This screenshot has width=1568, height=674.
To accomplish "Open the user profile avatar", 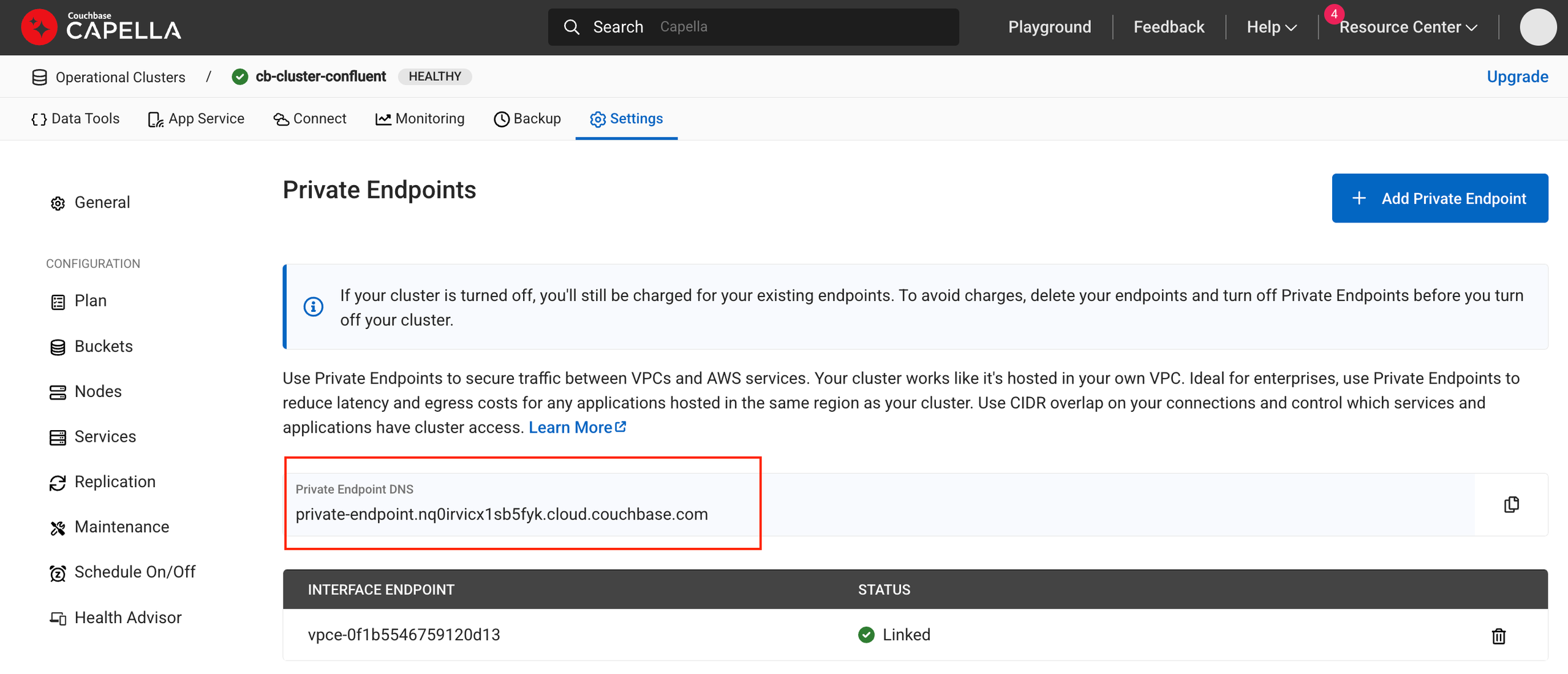I will [1537, 27].
